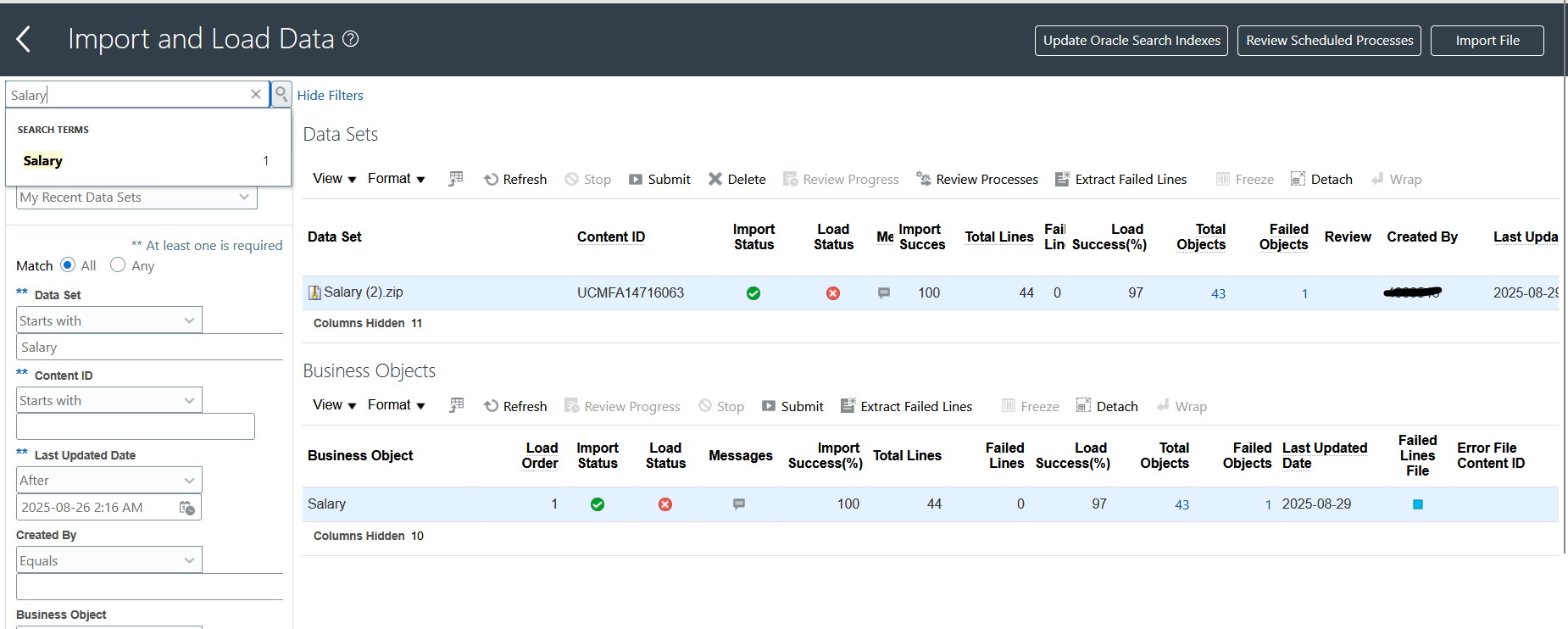Screen dimensions: 1568x629
Task: Open Content ID operator dropdown
Action: point(109,400)
